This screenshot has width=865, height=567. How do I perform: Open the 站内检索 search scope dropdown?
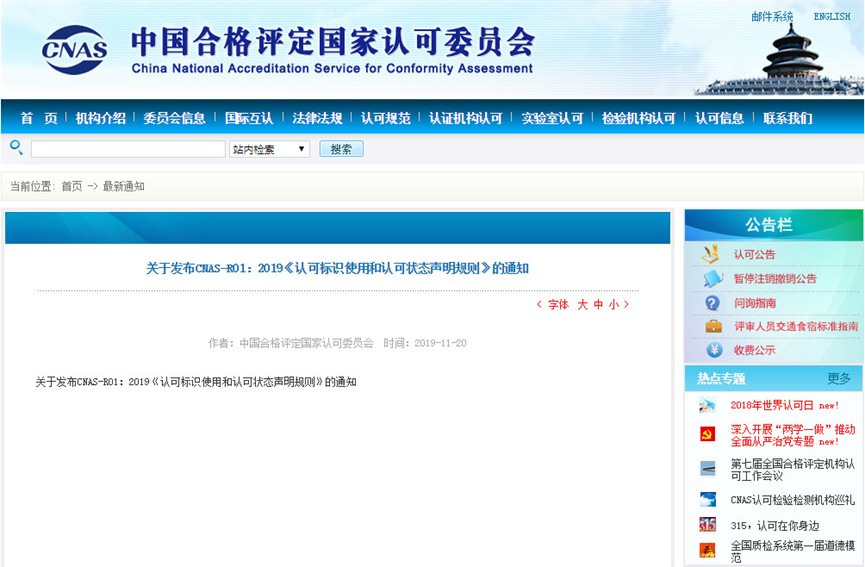(x=269, y=149)
